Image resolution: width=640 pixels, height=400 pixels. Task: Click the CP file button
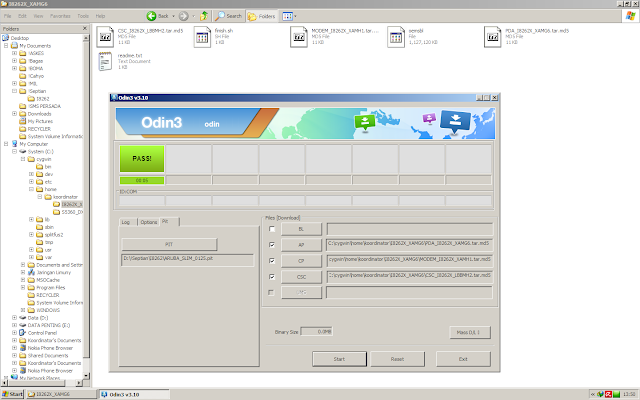click(301, 261)
